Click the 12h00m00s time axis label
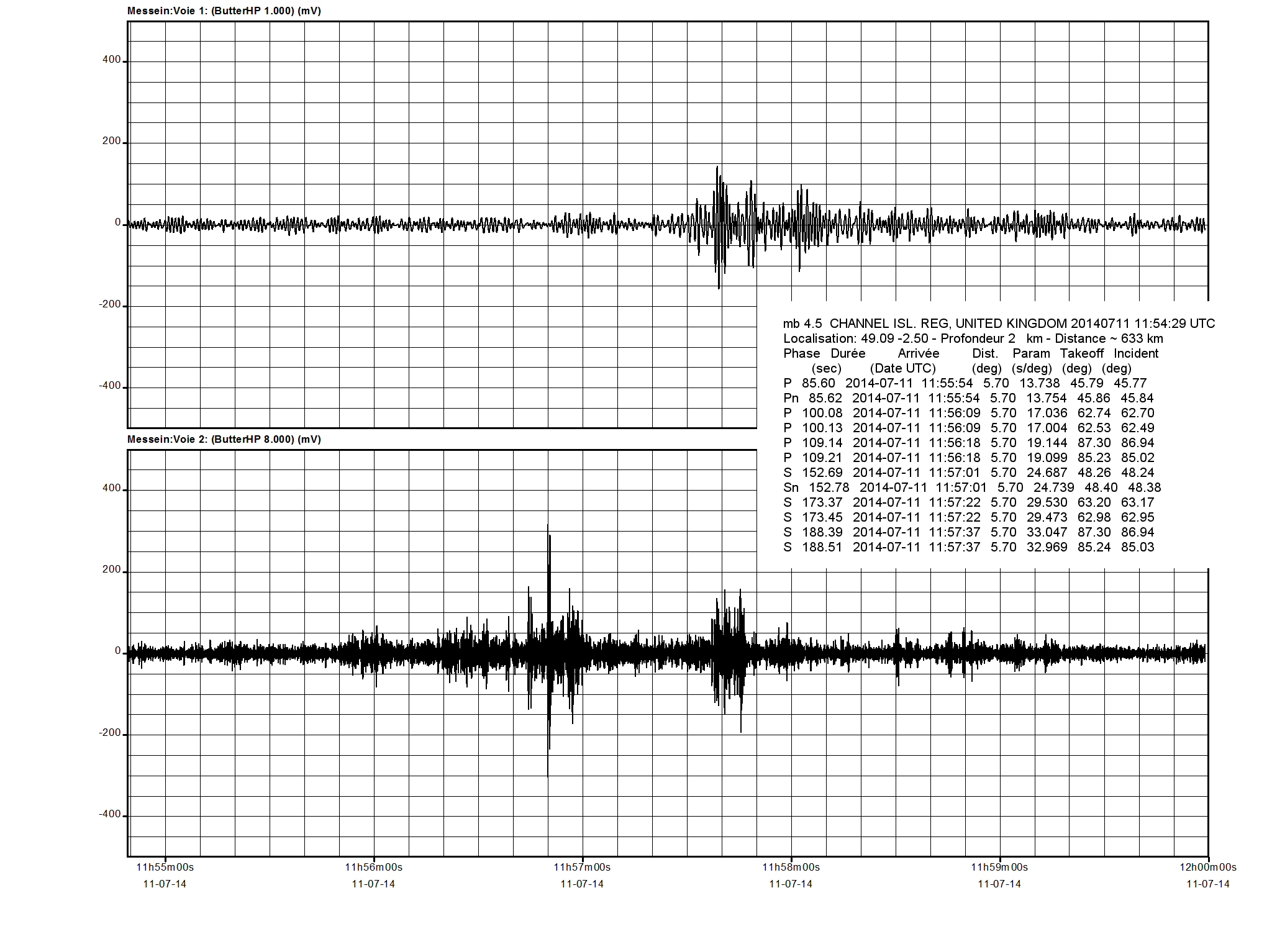The image size is (1272, 952). tap(1207, 868)
